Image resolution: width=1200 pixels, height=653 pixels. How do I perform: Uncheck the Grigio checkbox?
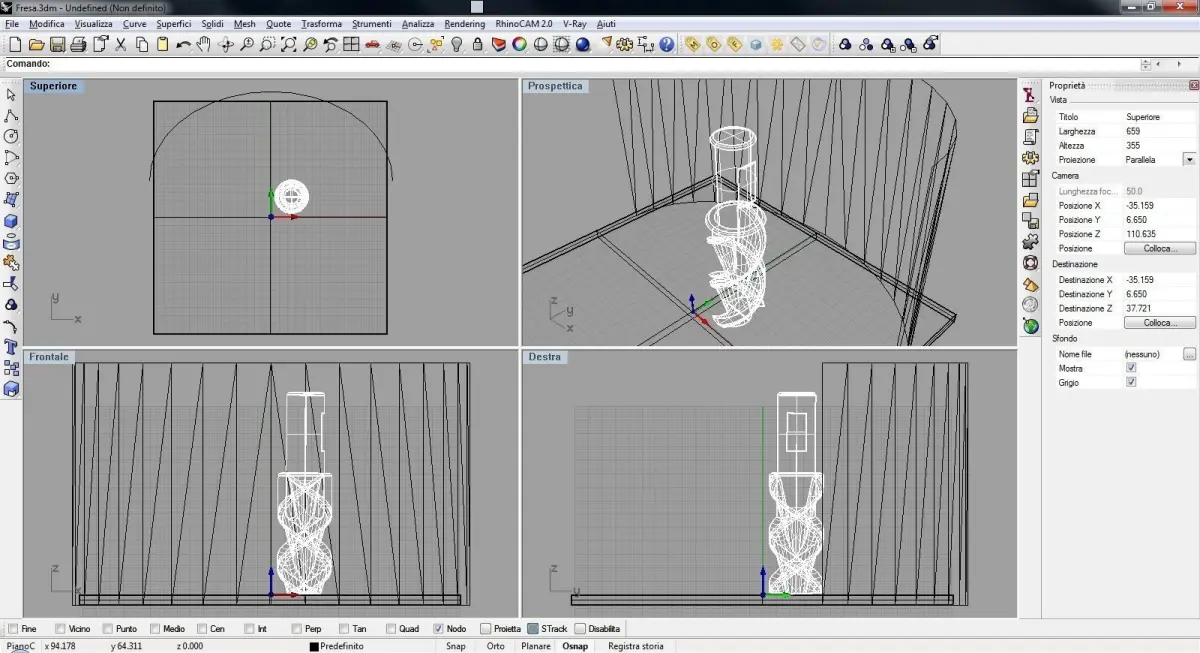pyautogui.click(x=1131, y=382)
